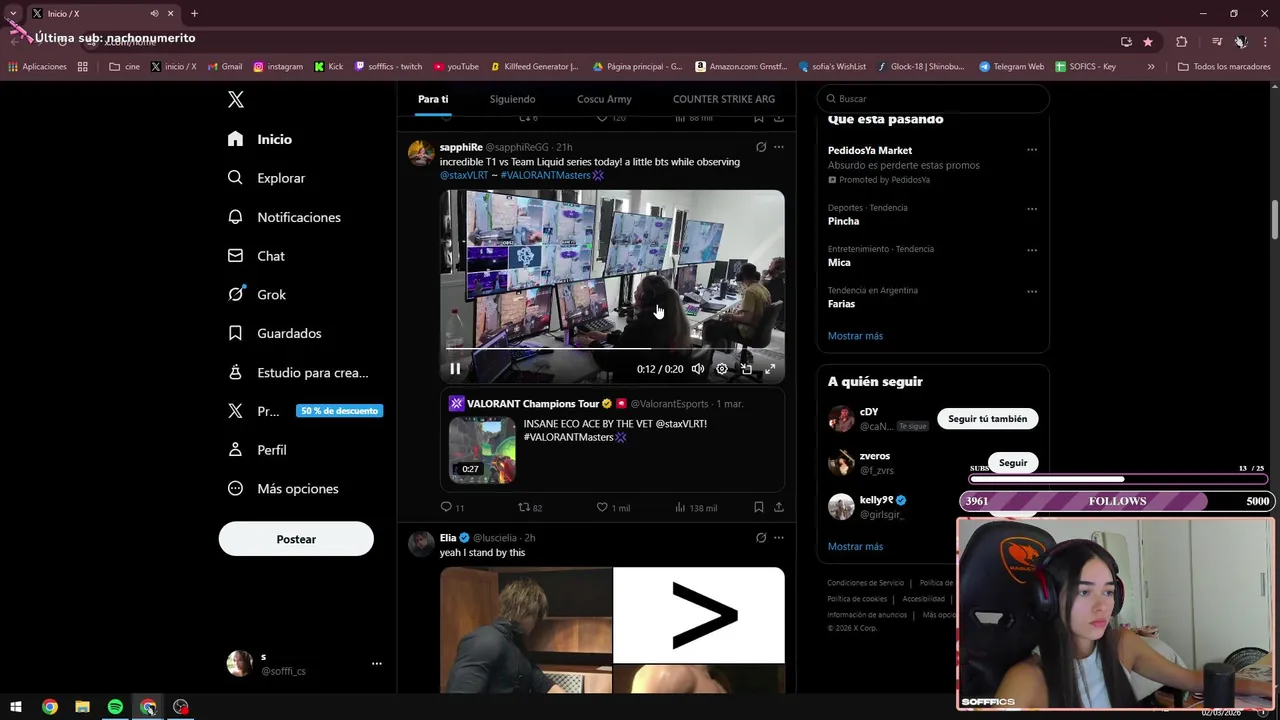Switch to the Siguiendo tab

pyautogui.click(x=512, y=99)
